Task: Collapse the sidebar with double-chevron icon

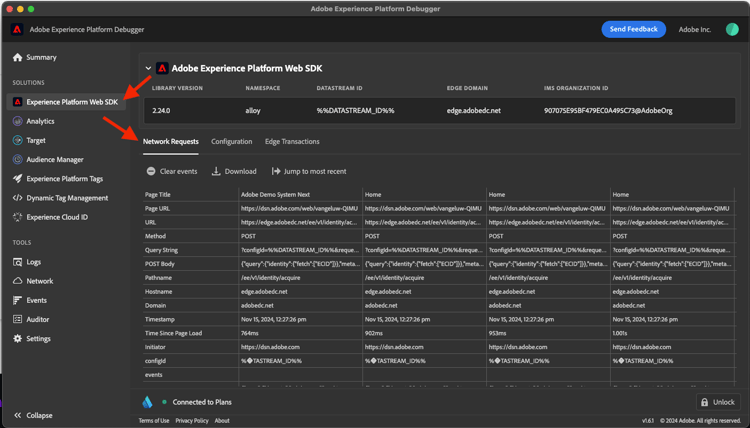Action: pos(18,415)
